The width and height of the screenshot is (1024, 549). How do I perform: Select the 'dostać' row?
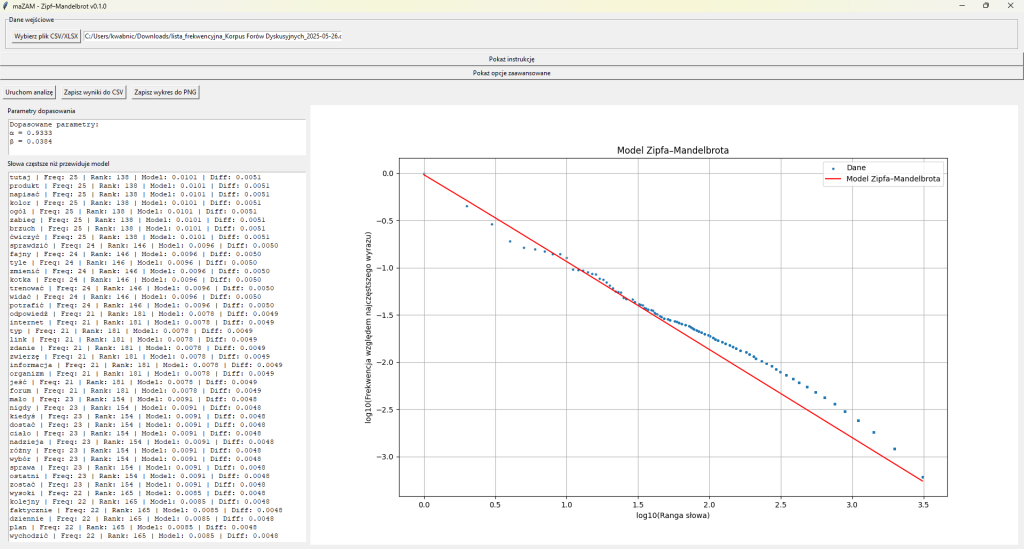pyautogui.click(x=137, y=424)
